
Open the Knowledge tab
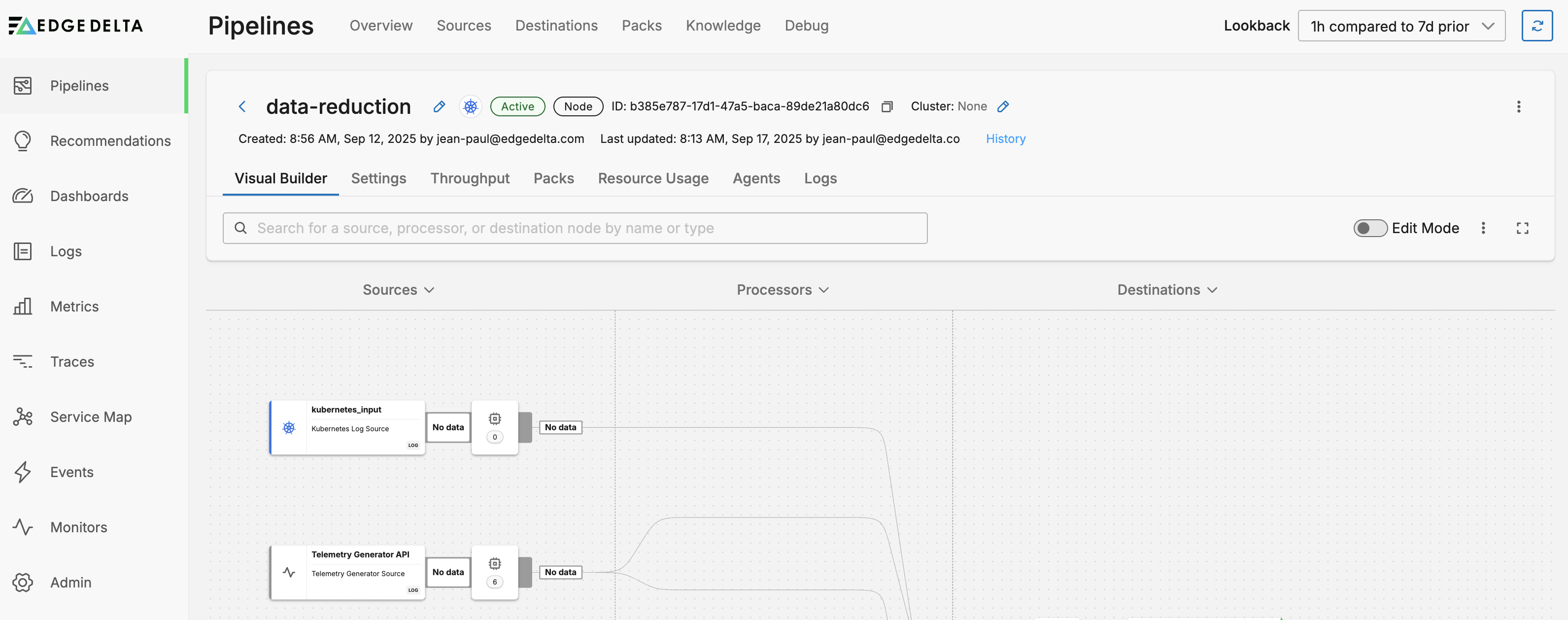[723, 26]
